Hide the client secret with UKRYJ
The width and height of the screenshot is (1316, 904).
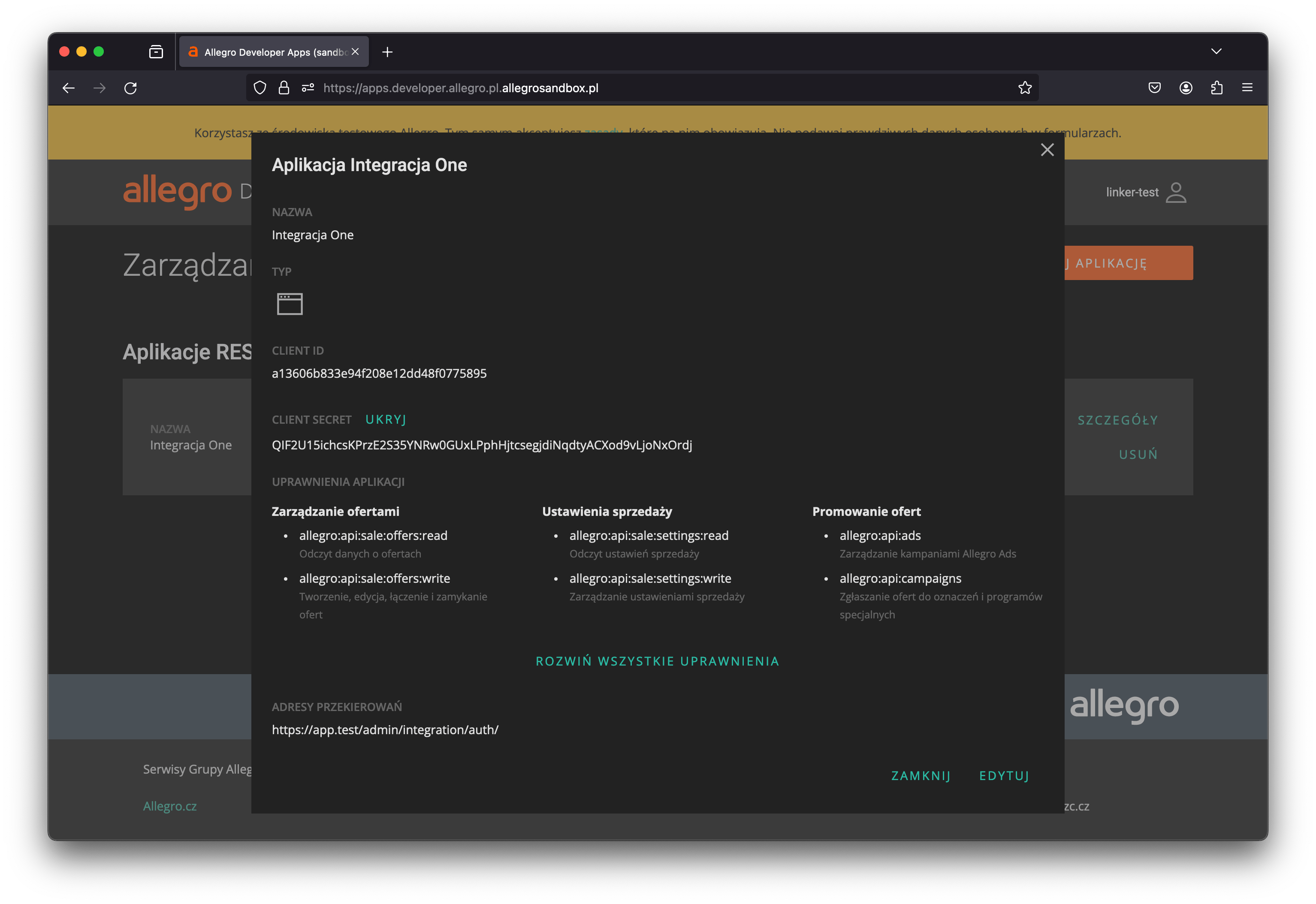385,419
